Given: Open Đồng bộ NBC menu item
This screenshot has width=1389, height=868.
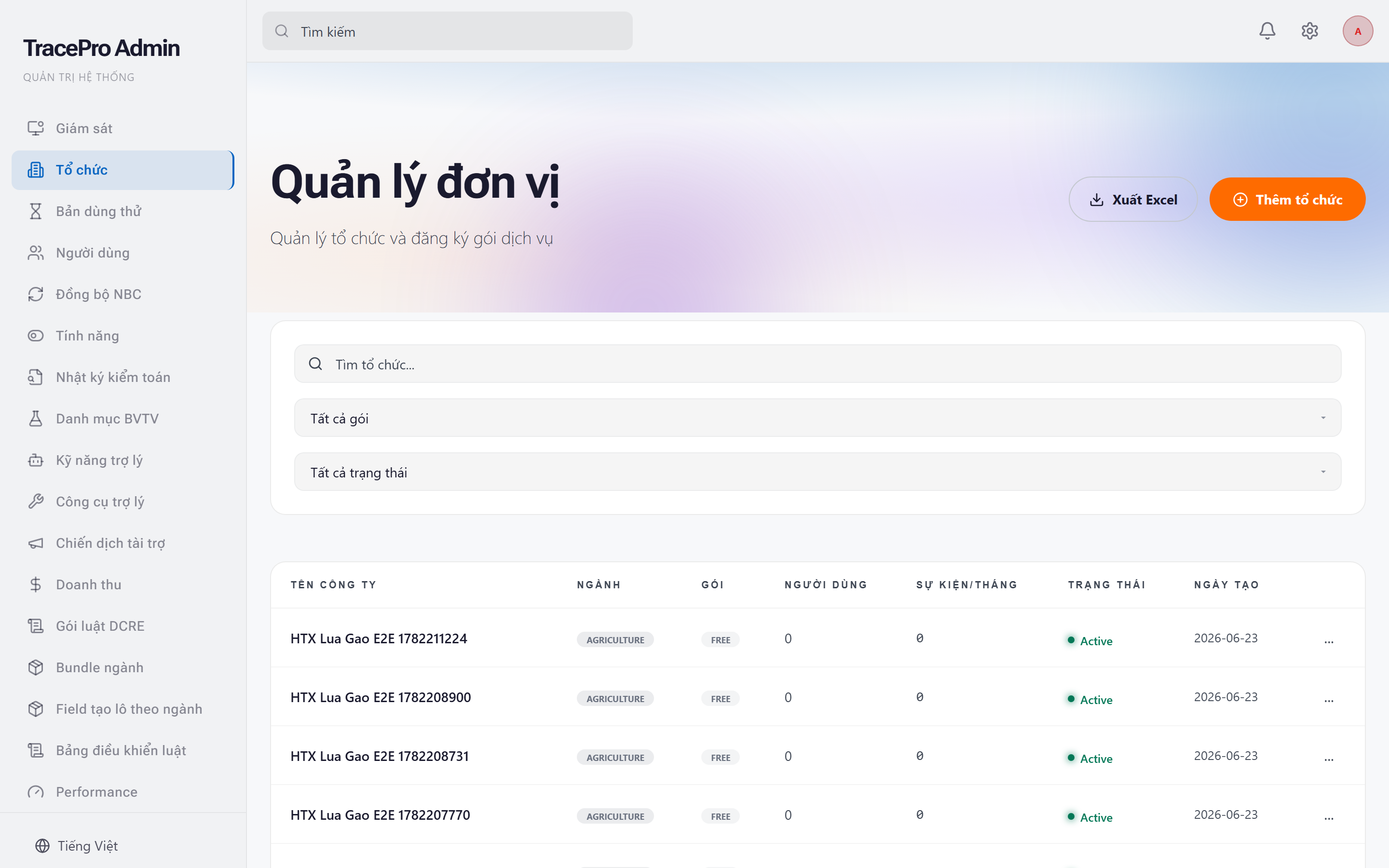Looking at the screenshot, I should 123,294.
